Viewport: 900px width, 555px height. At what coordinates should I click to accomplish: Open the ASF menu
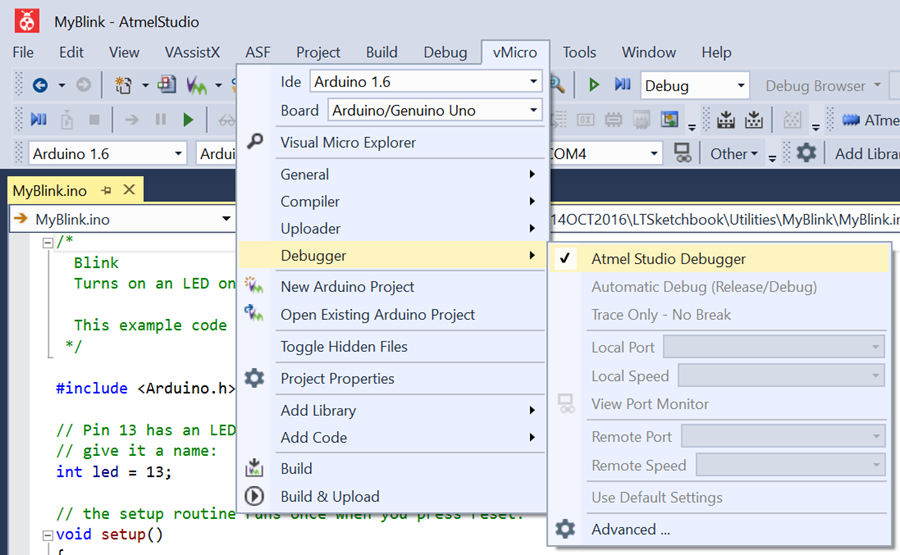point(258,52)
